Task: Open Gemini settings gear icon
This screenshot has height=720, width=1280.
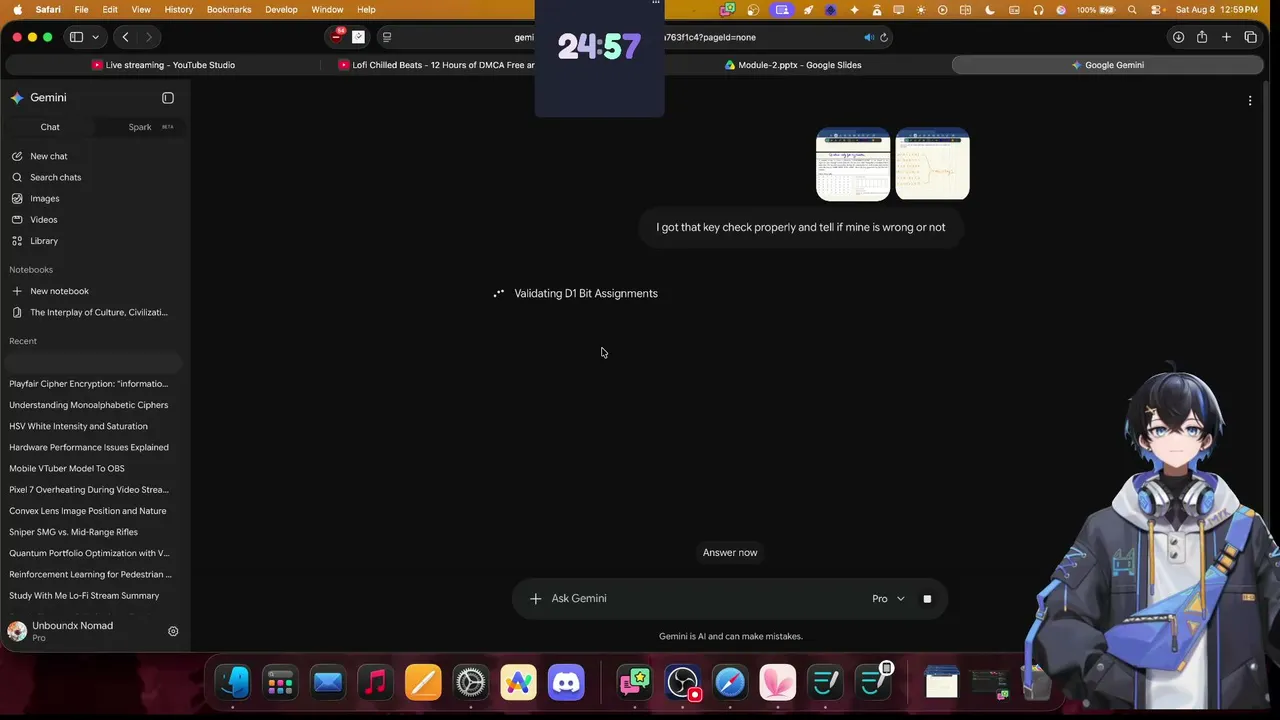Action: coord(173,631)
